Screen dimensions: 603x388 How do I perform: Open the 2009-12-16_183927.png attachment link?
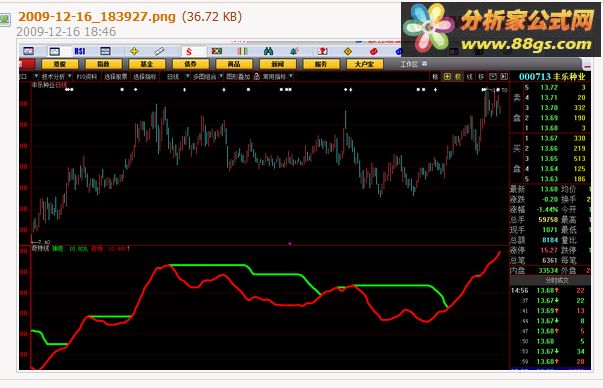(97, 17)
